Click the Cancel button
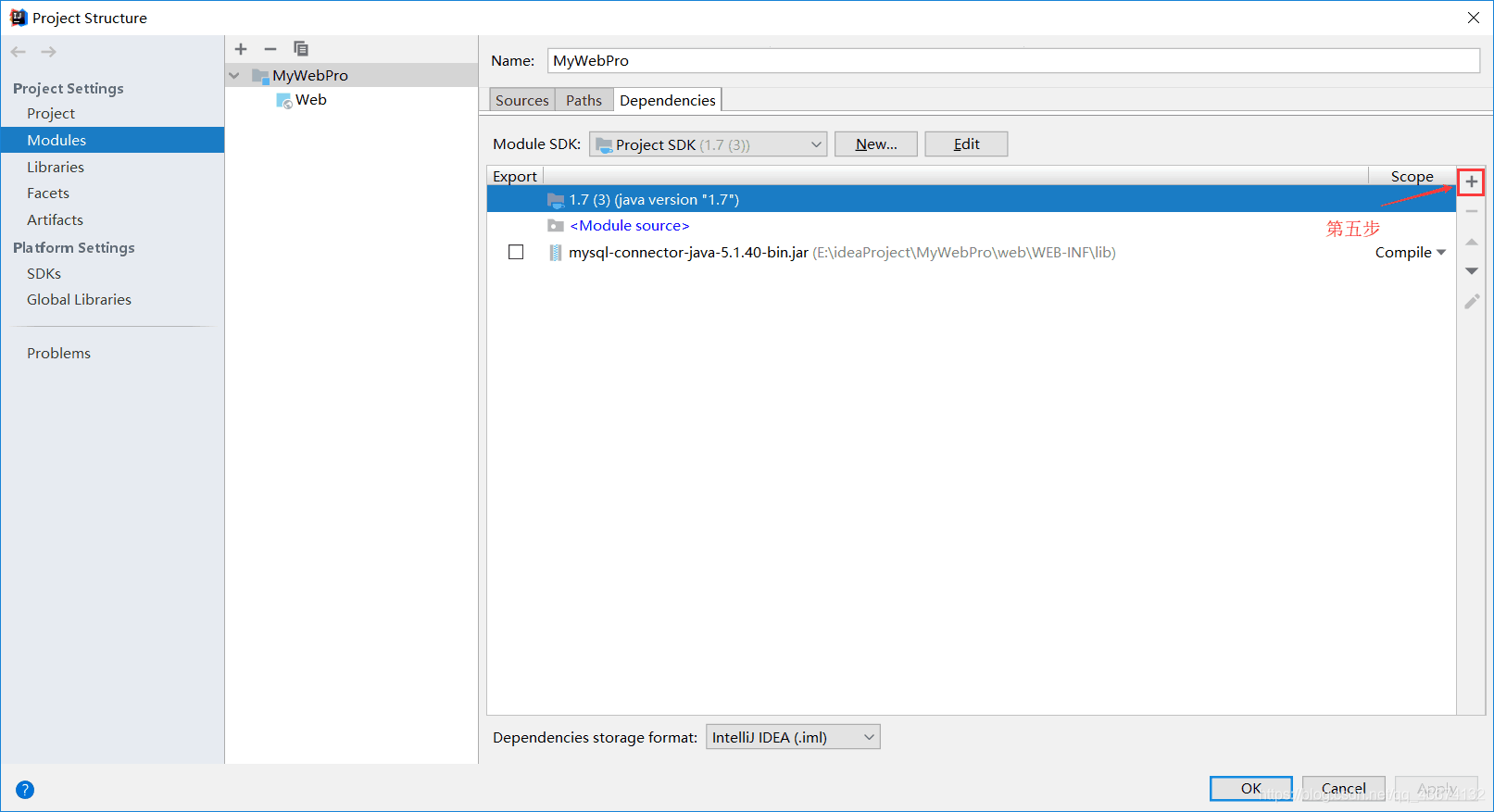Image resolution: width=1494 pixels, height=812 pixels. click(1343, 788)
